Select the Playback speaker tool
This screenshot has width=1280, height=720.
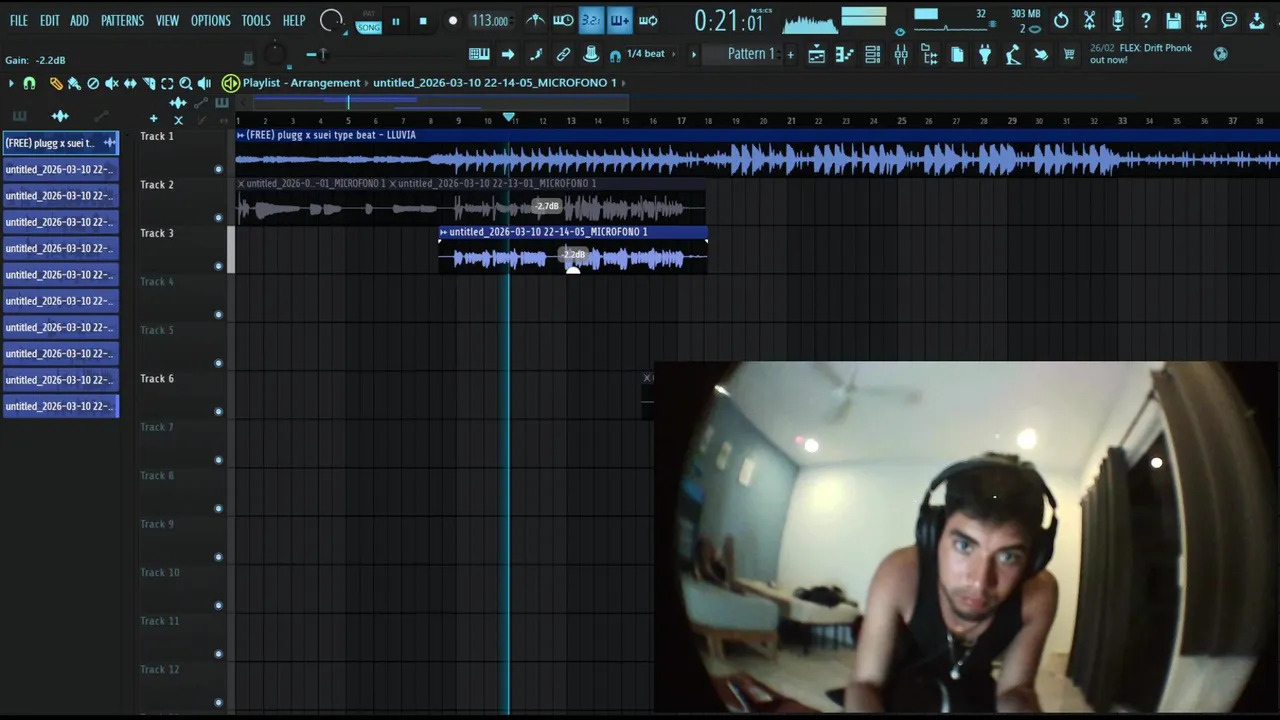coord(204,84)
